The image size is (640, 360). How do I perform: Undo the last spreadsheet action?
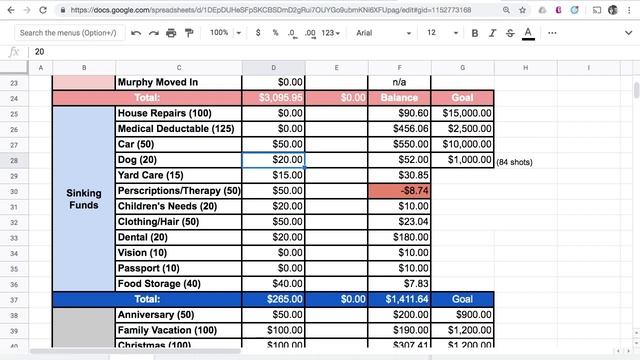coord(136,33)
